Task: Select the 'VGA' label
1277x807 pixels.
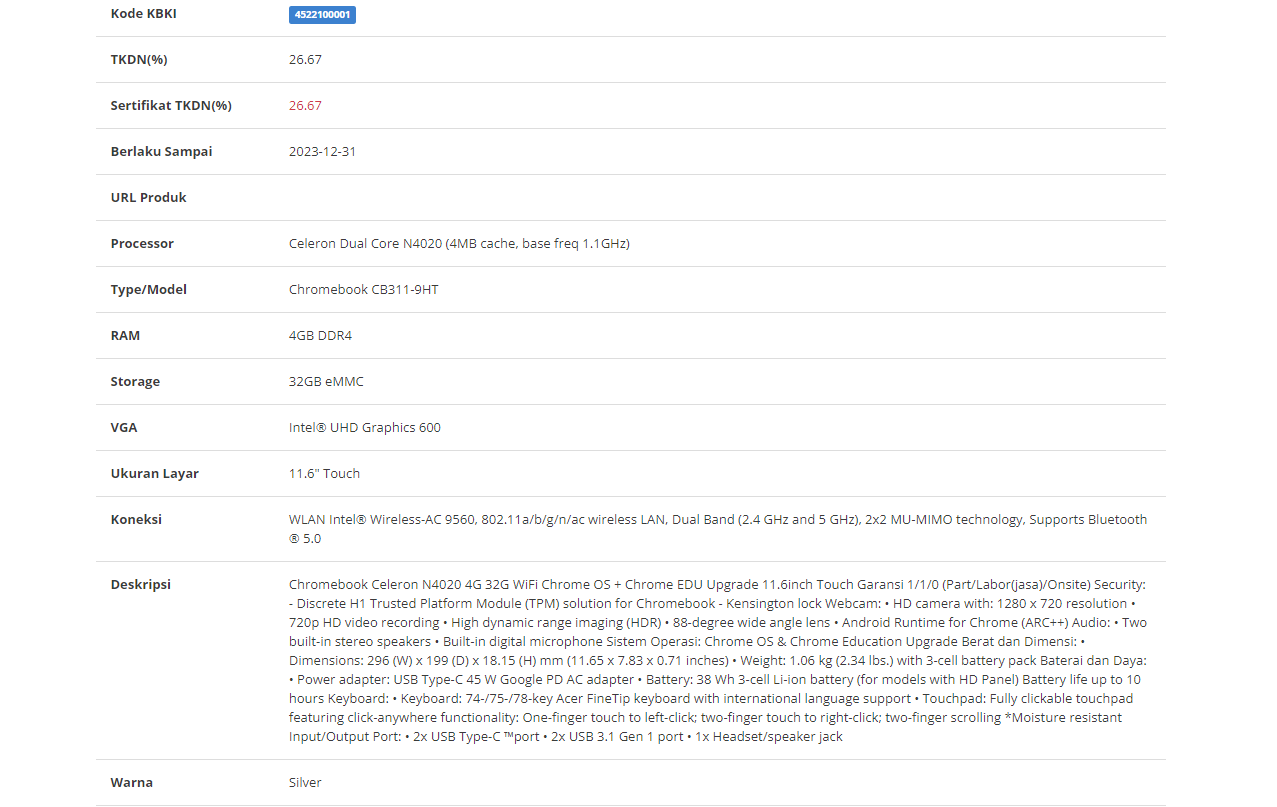Action: tap(124, 428)
